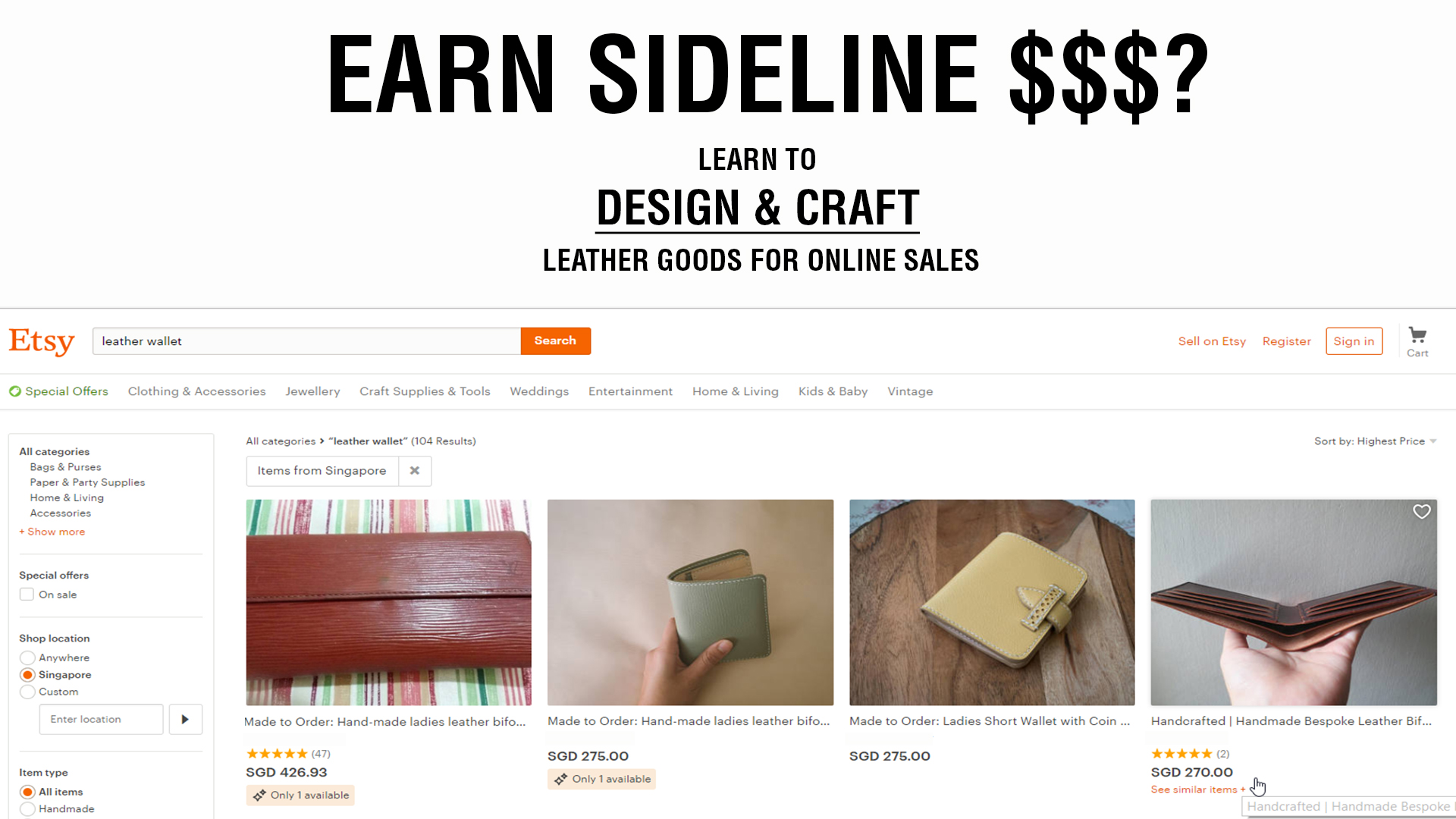
Task: Submit custom location with arrow button
Action: coord(185,719)
